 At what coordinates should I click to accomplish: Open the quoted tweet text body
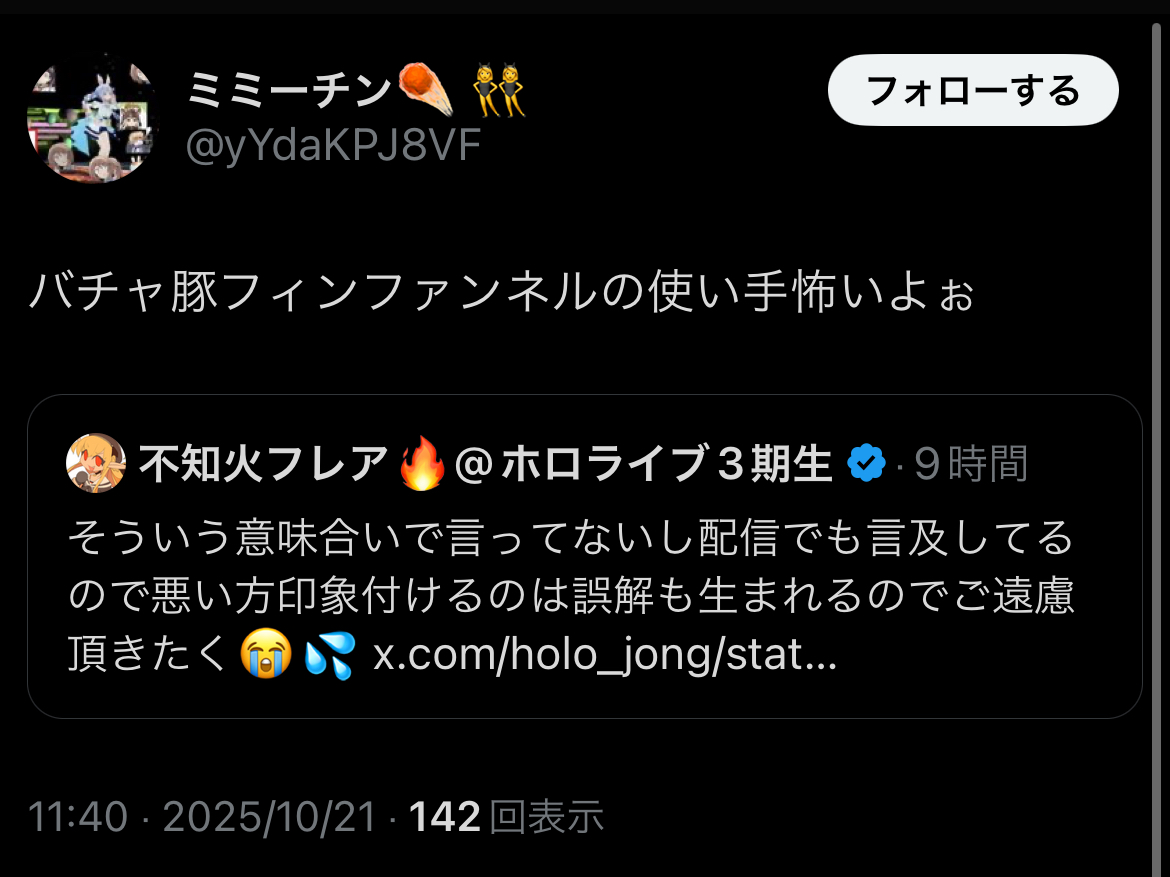pos(571,596)
